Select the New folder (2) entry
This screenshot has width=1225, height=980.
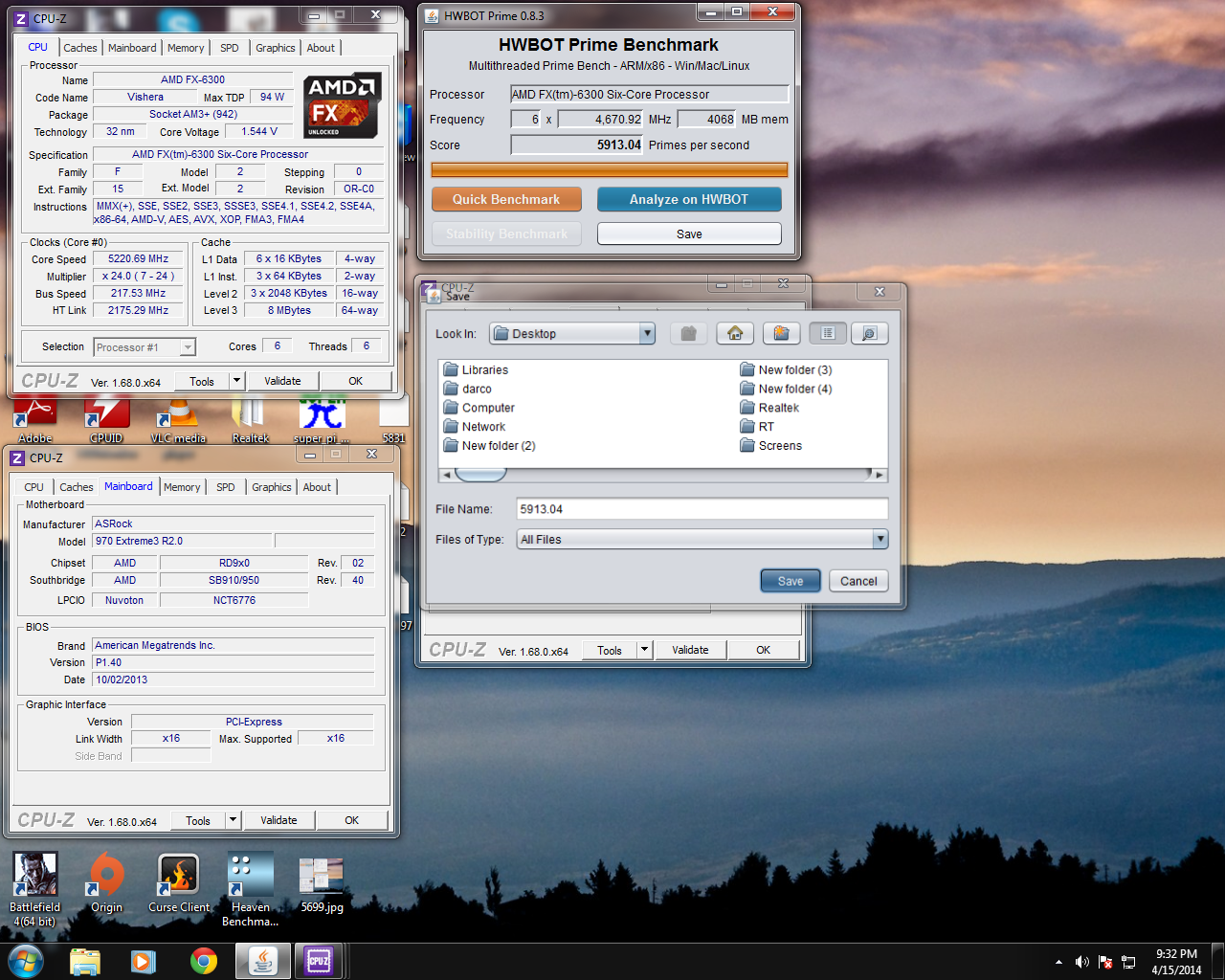[x=489, y=446]
